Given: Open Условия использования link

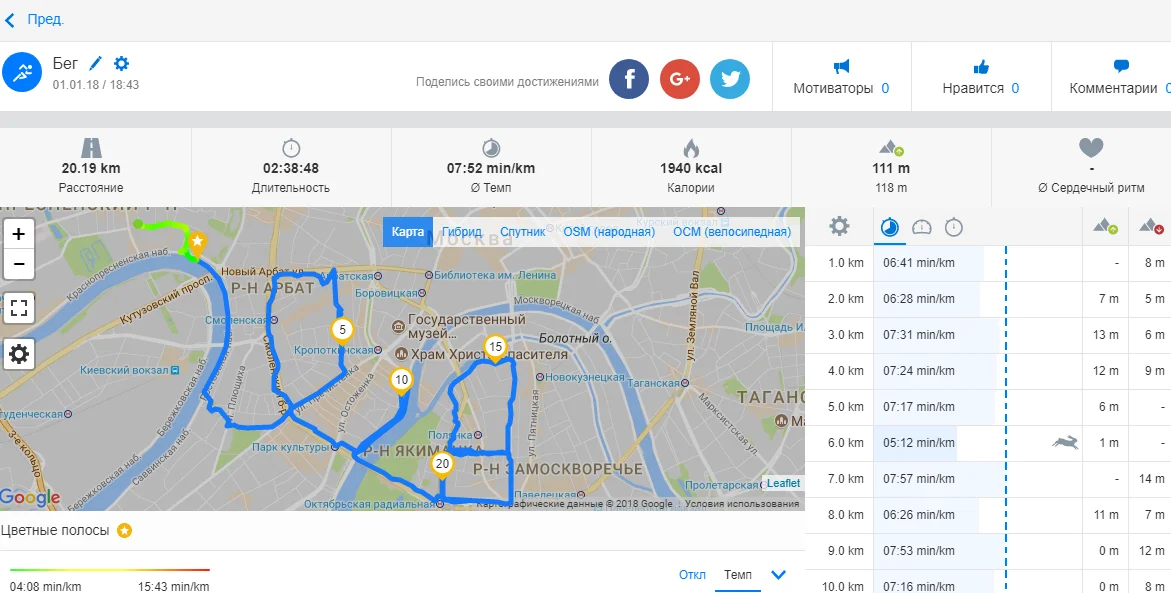Looking at the screenshot, I should (x=742, y=504).
